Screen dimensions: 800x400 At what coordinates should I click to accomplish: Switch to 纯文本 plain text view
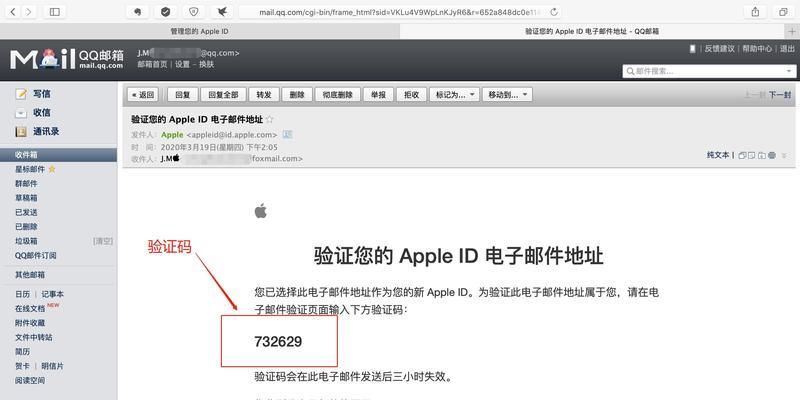click(x=718, y=155)
